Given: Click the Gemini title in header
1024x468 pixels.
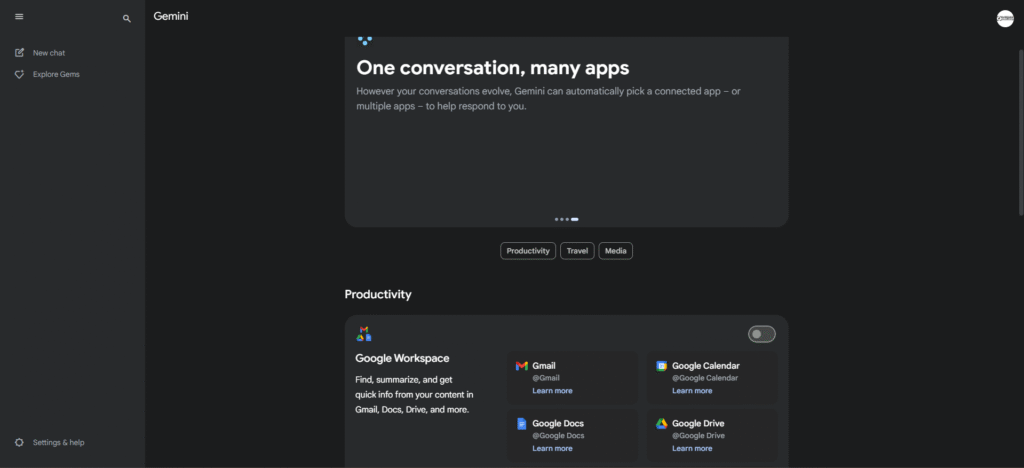Looking at the screenshot, I should pos(171,16).
